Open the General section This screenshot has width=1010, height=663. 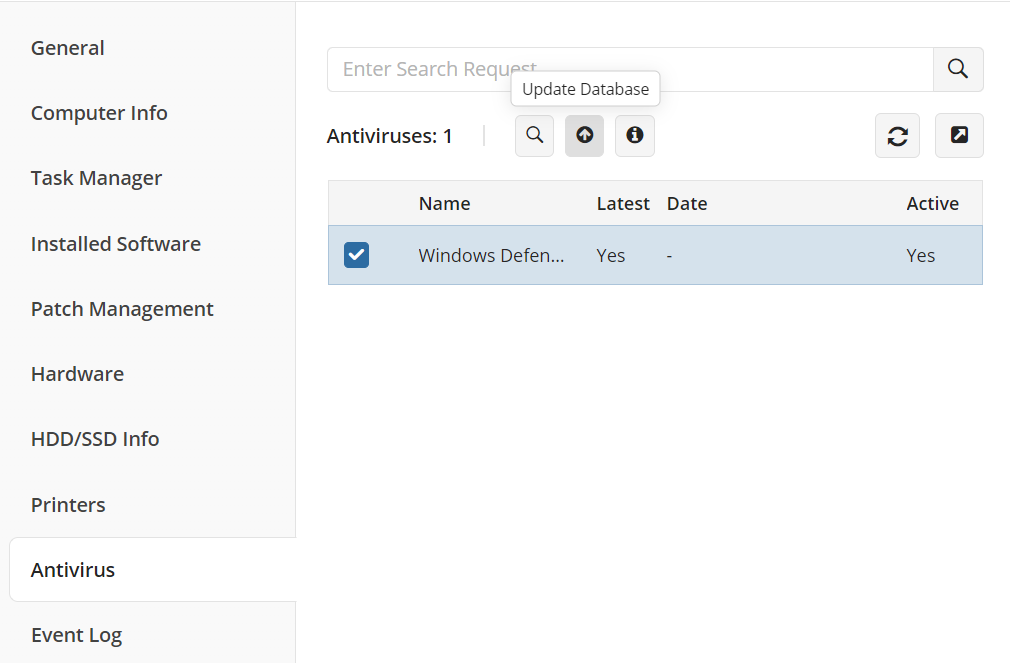(x=68, y=48)
